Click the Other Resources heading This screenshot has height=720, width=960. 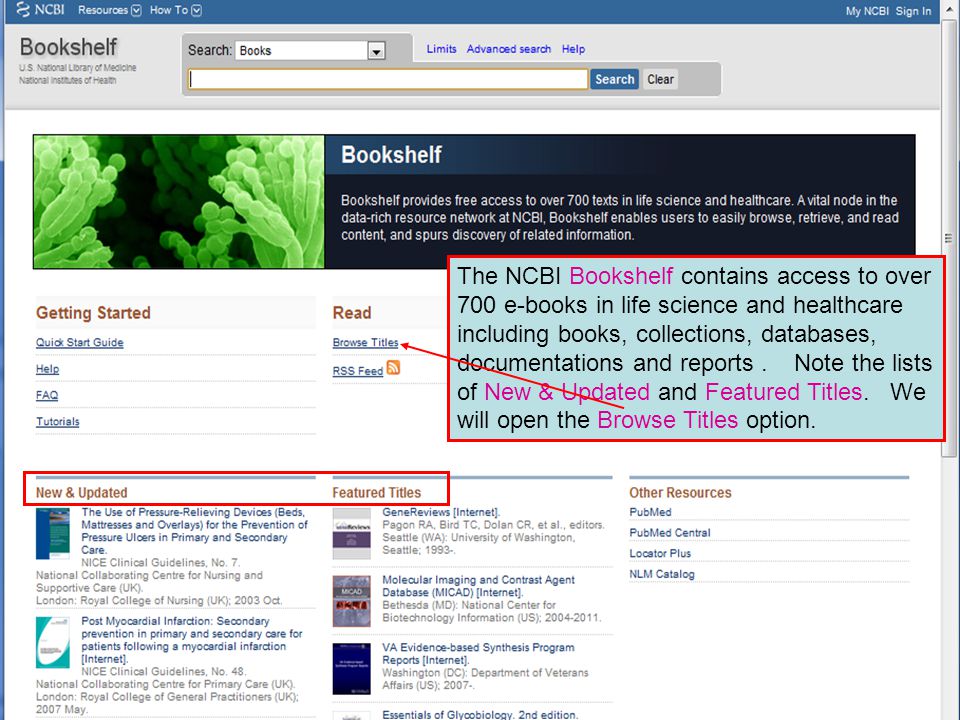(680, 493)
